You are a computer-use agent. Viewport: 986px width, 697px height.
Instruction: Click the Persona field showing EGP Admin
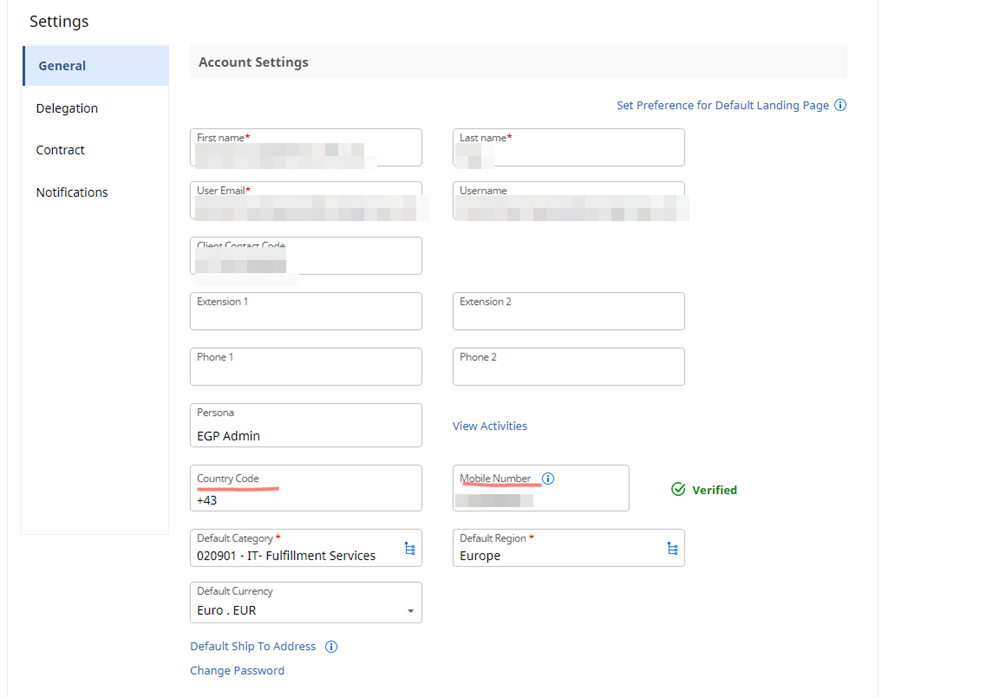[305, 435]
